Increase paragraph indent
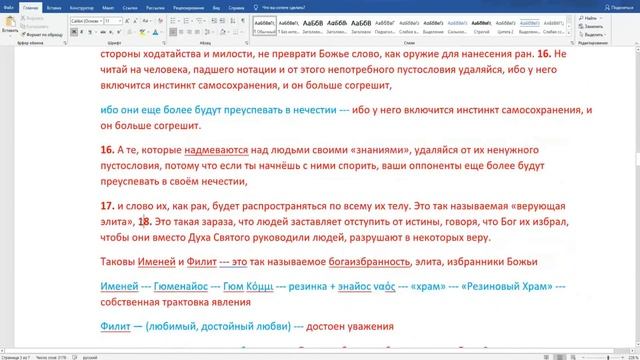The height and width of the screenshot is (360, 640). coord(222,21)
